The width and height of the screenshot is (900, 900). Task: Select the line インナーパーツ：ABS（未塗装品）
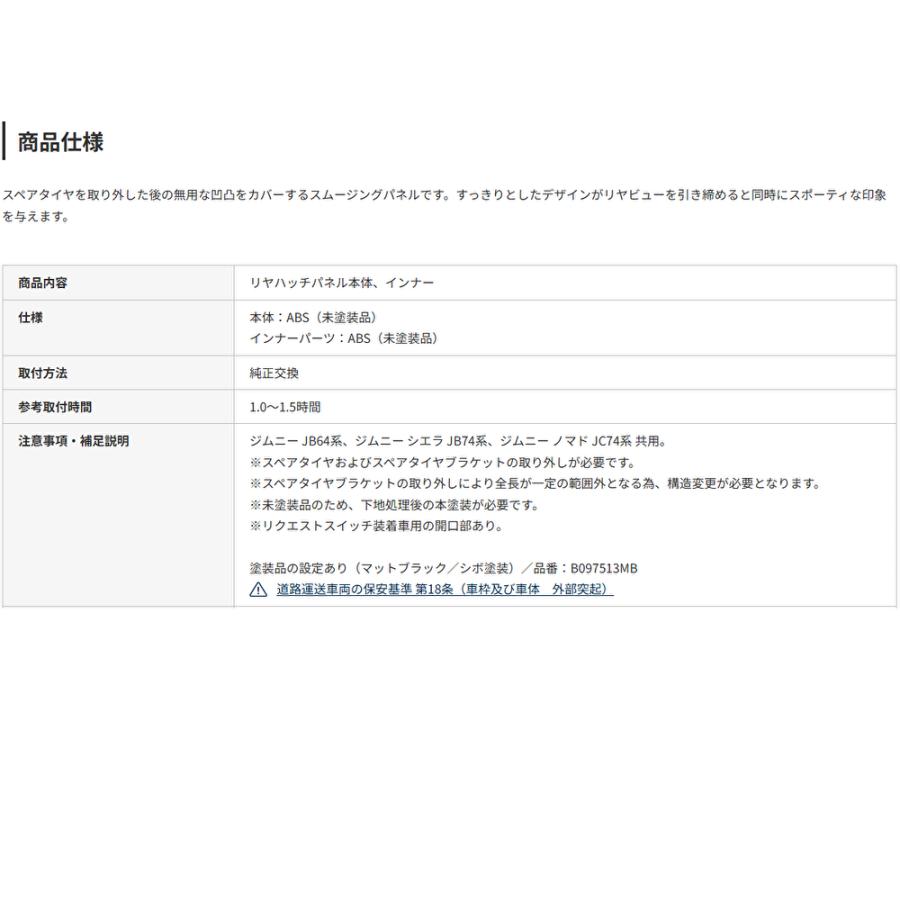click(344, 339)
